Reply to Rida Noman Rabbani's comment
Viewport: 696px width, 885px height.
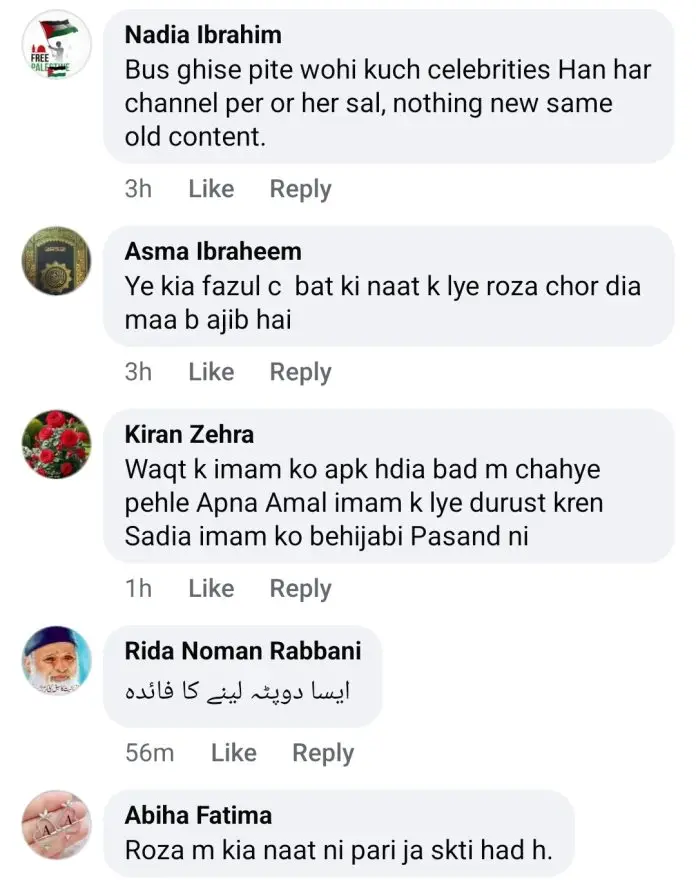pos(323,753)
